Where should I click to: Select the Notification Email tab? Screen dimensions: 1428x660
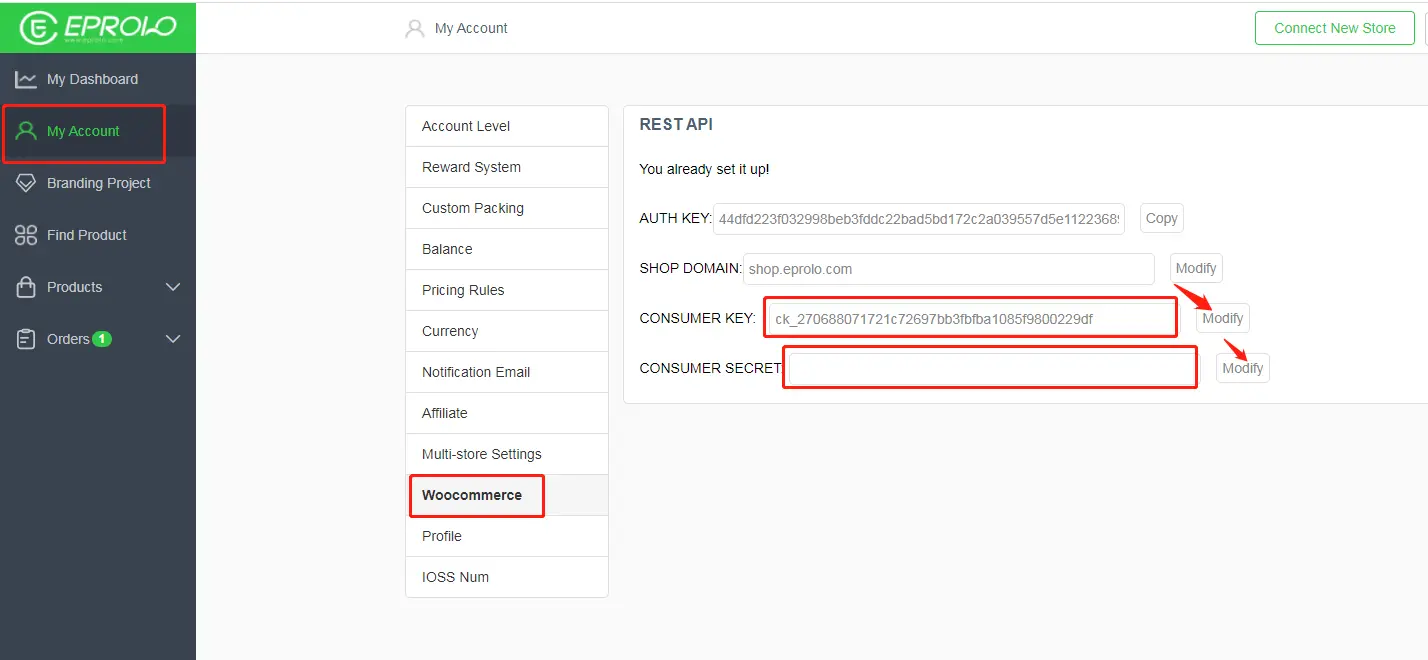[507, 372]
